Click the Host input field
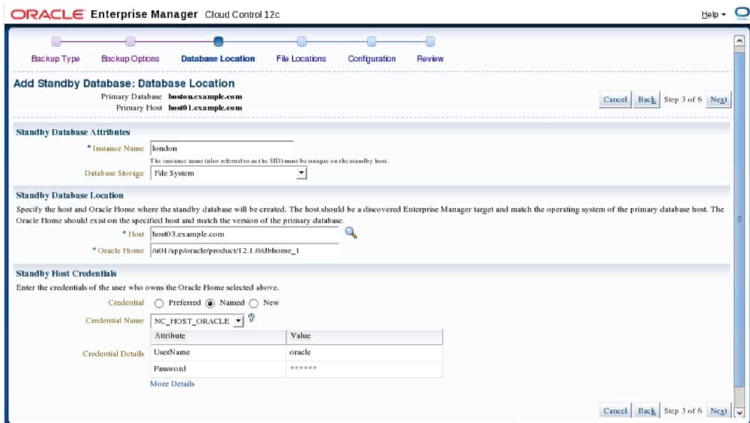This screenshot has height=423, width=750. pos(244,234)
